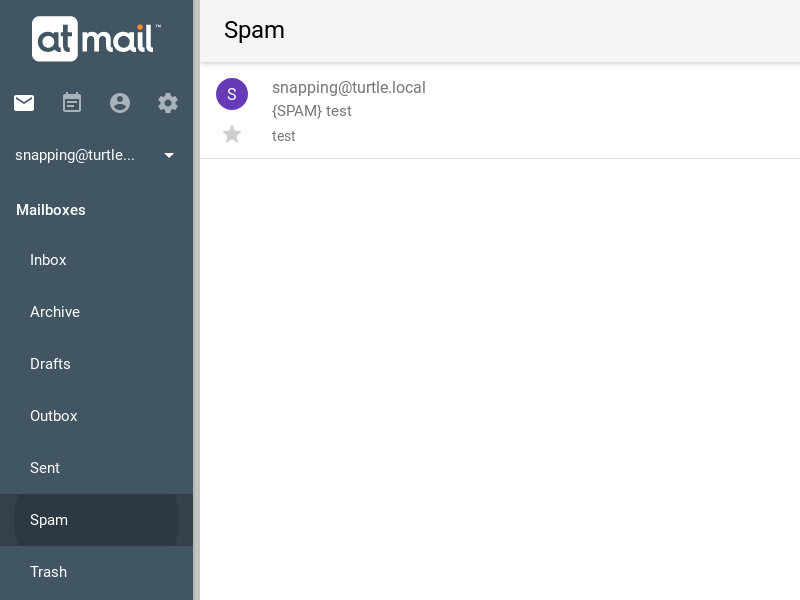Open the email with subject {SPAM} test
800x600 pixels.
(500, 111)
